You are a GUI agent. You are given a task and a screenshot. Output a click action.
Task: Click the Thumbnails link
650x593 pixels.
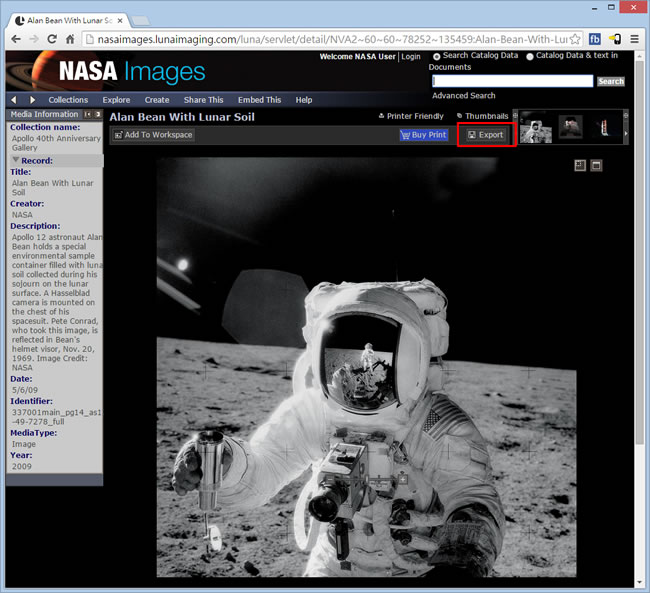[483, 116]
